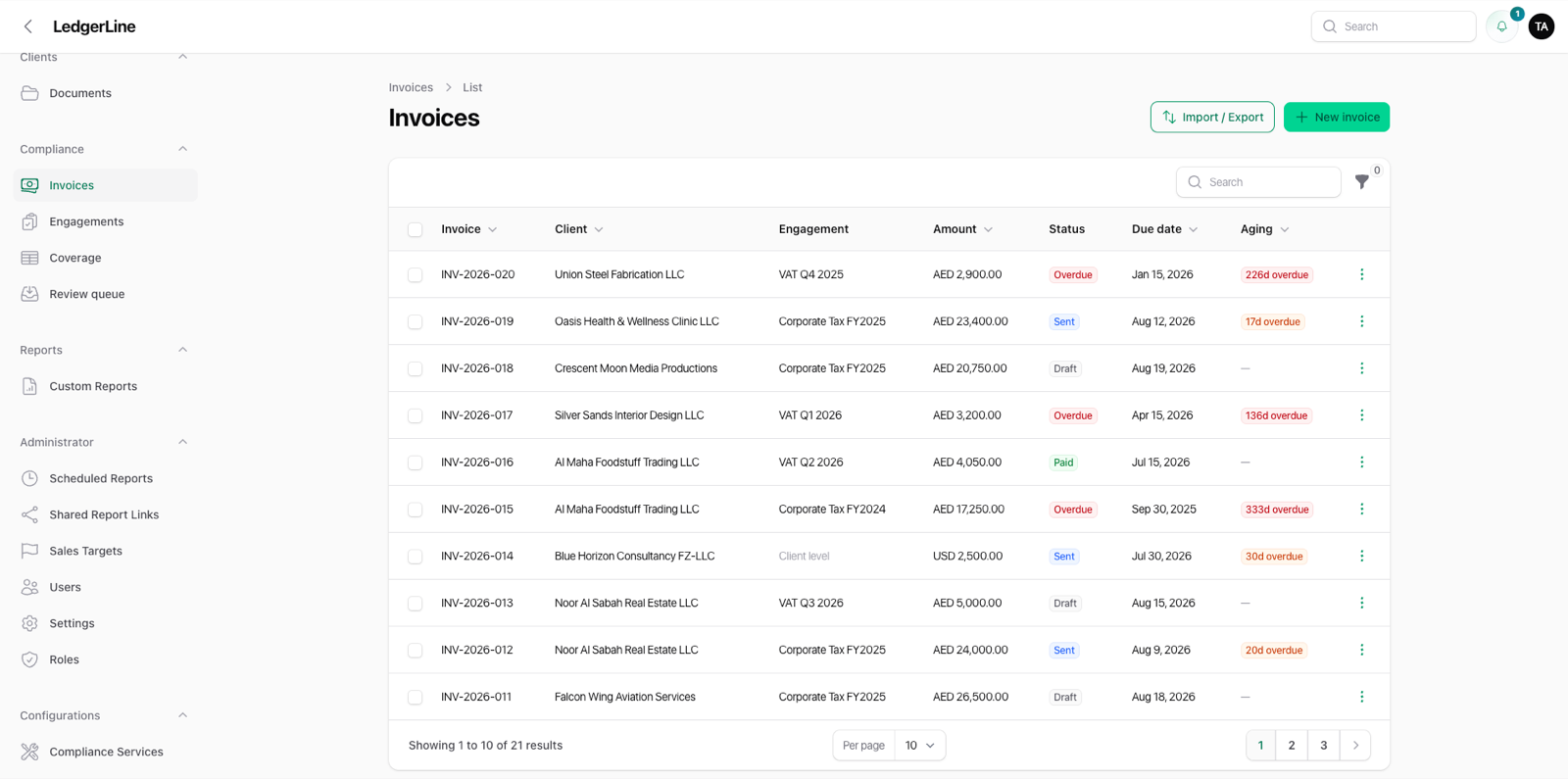Open row actions for INV-2026-012
The height and width of the screenshot is (779, 1568).
[1362, 651]
